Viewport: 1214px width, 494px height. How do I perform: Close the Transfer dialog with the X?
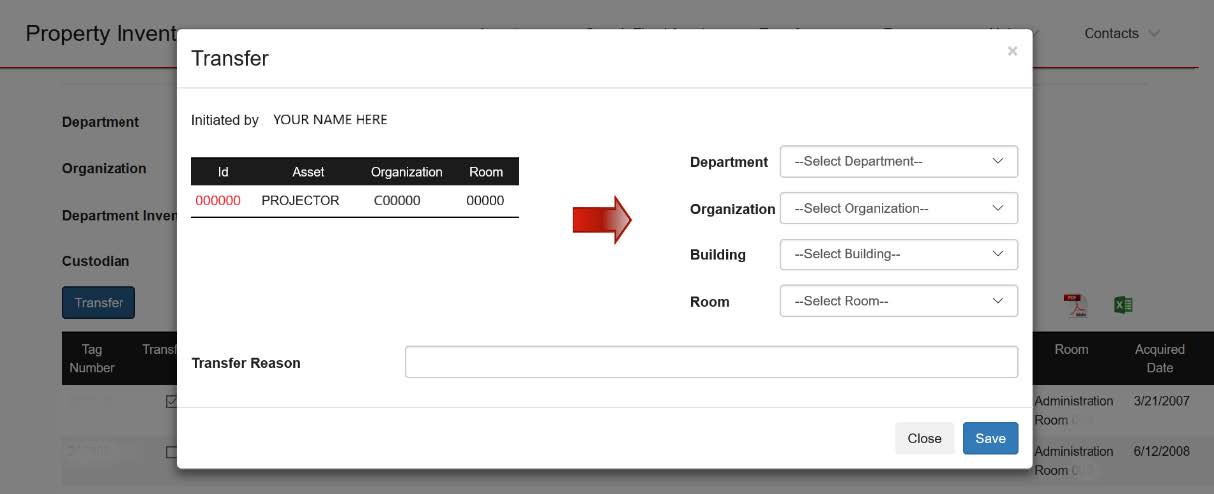tap(1012, 51)
